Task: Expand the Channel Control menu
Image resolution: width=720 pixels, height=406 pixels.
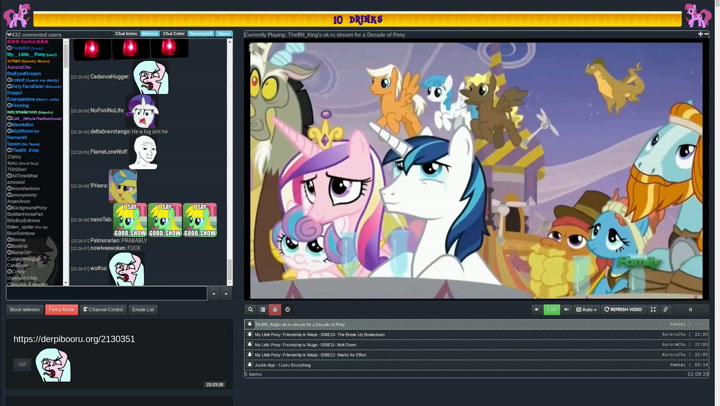Action: (103, 310)
